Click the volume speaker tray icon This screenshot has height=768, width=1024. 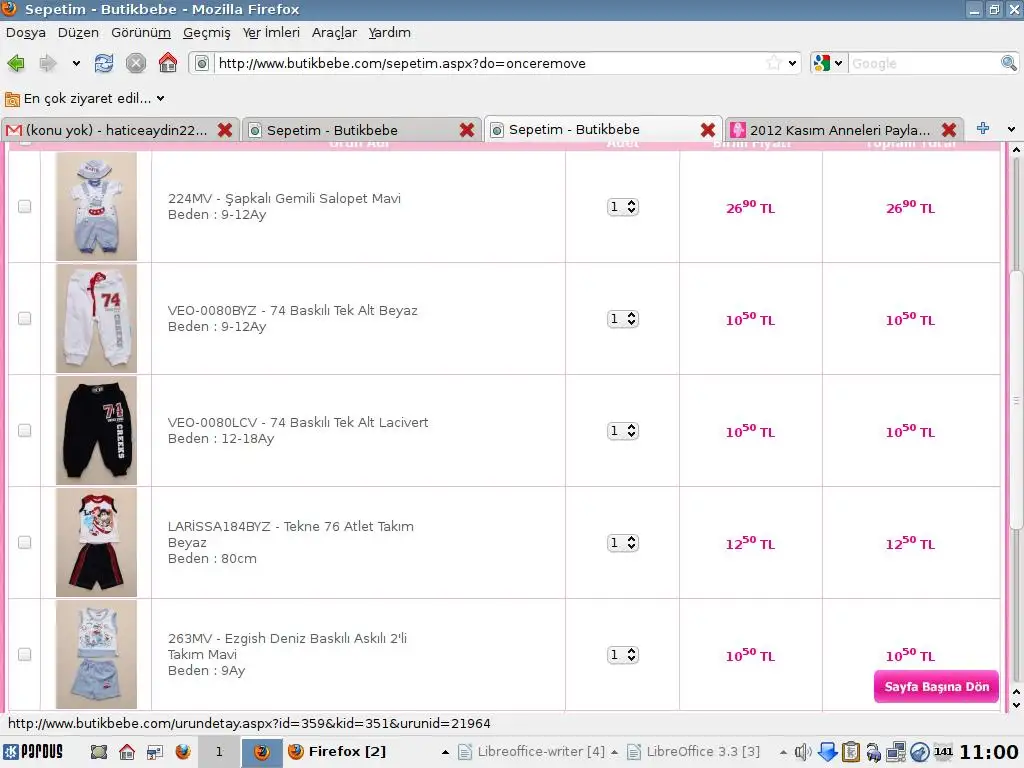pyautogui.click(x=803, y=752)
